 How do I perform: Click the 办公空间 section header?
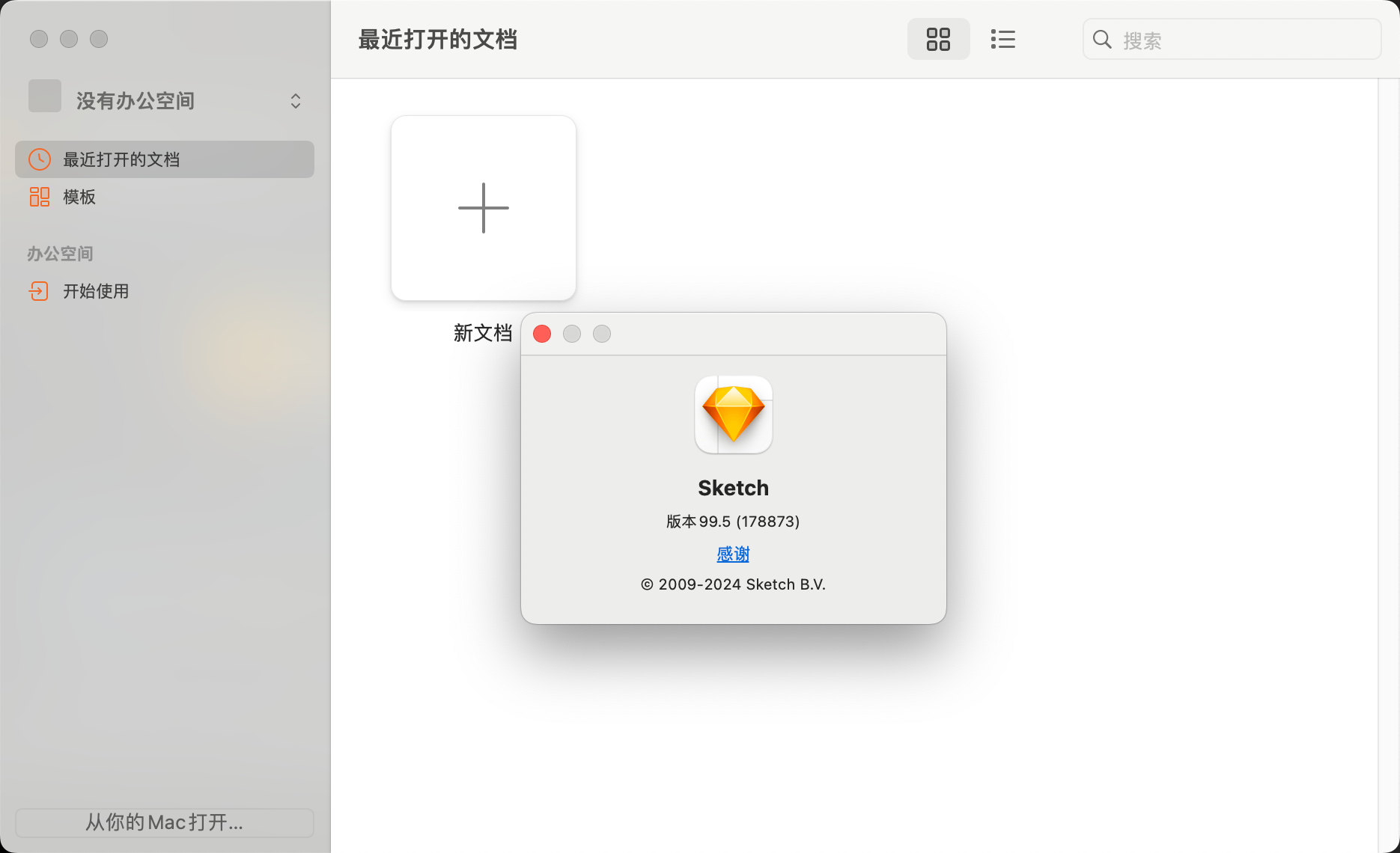(x=61, y=254)
